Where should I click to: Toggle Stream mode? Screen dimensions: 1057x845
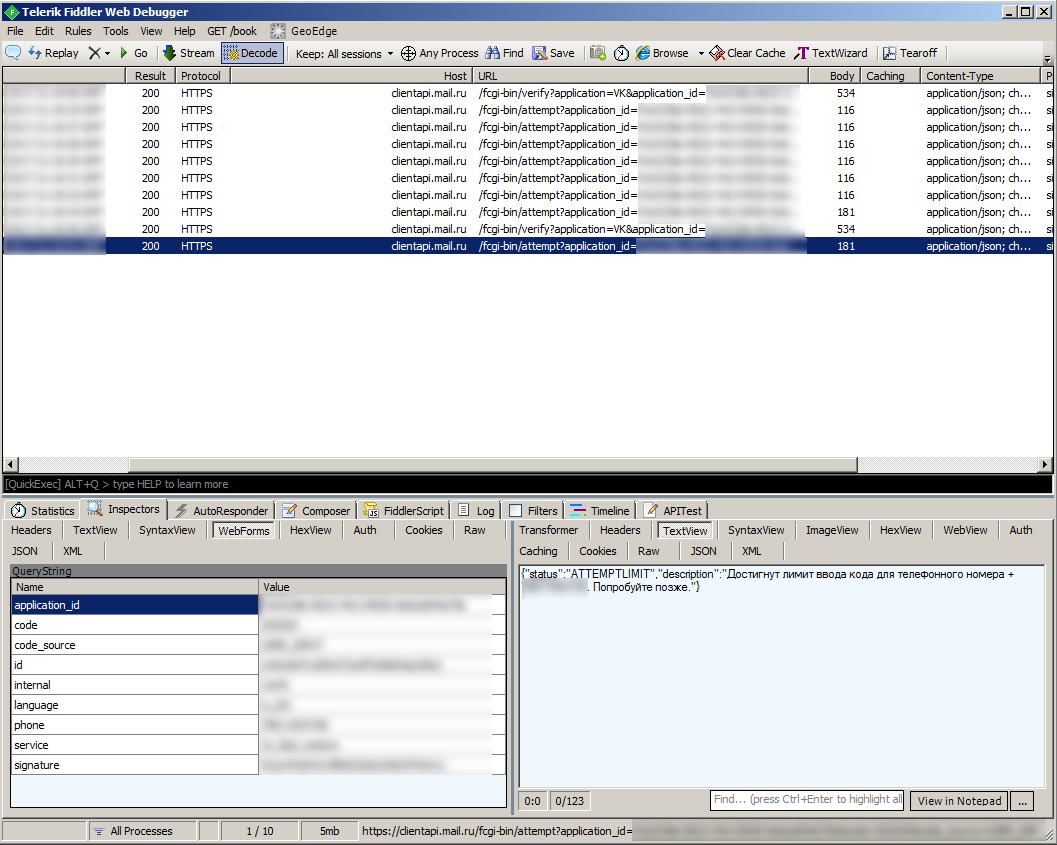click(x=189, y=53)
